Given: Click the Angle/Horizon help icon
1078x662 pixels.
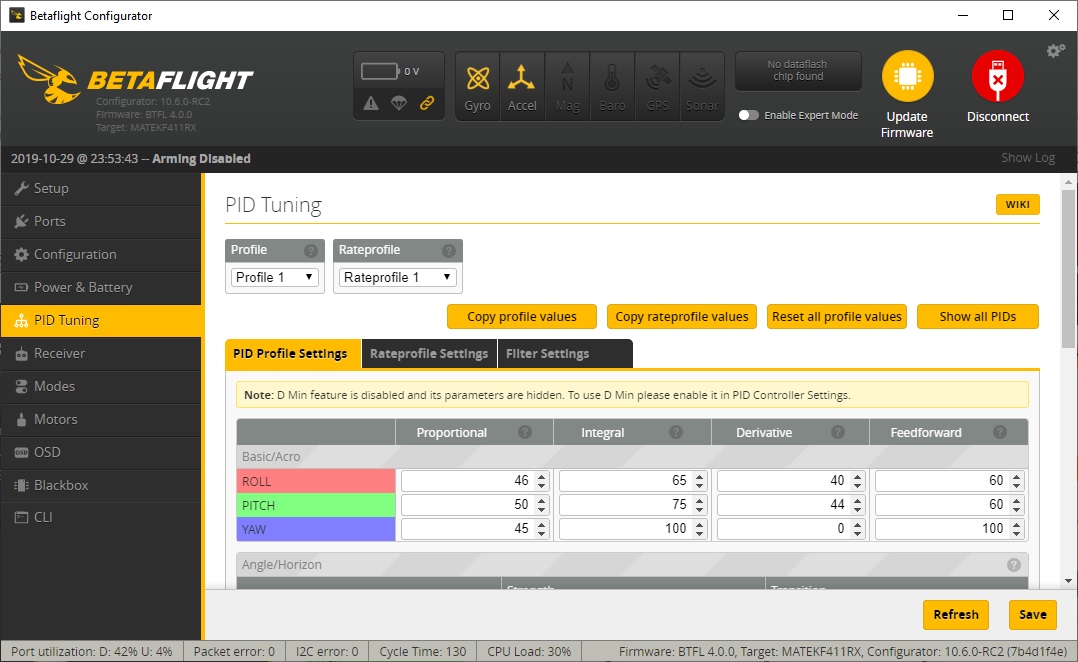Looking at the screenshot, I should click(1013, 564).
